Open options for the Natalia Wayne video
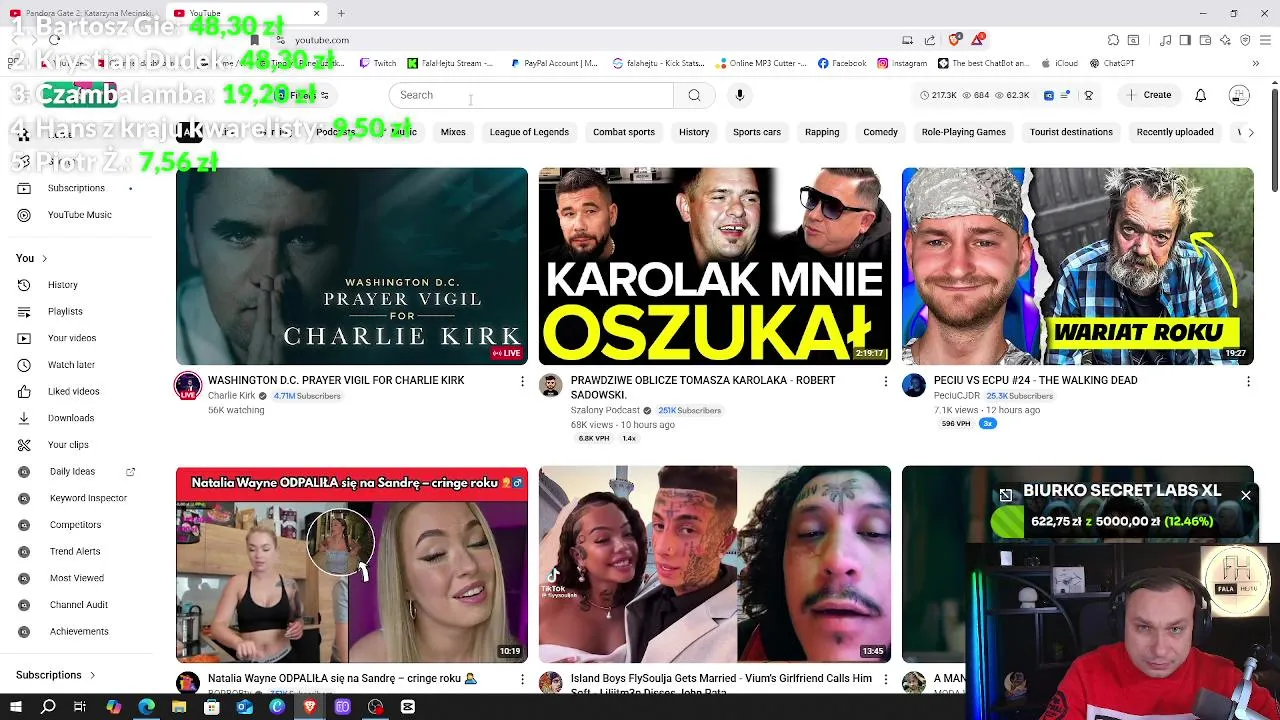 522,679
